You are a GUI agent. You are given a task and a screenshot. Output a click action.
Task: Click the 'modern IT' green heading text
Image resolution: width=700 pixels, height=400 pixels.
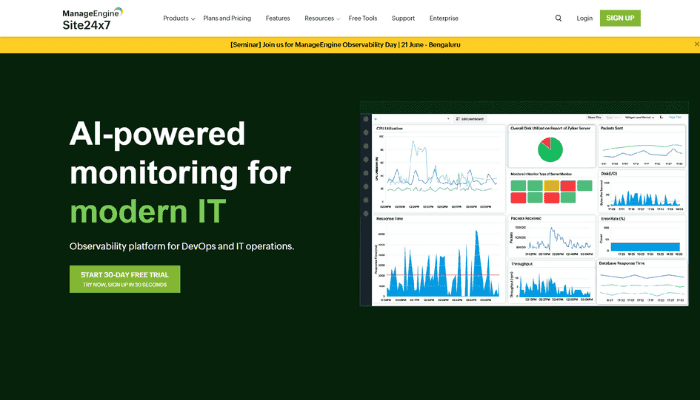(x=148, y=211)
